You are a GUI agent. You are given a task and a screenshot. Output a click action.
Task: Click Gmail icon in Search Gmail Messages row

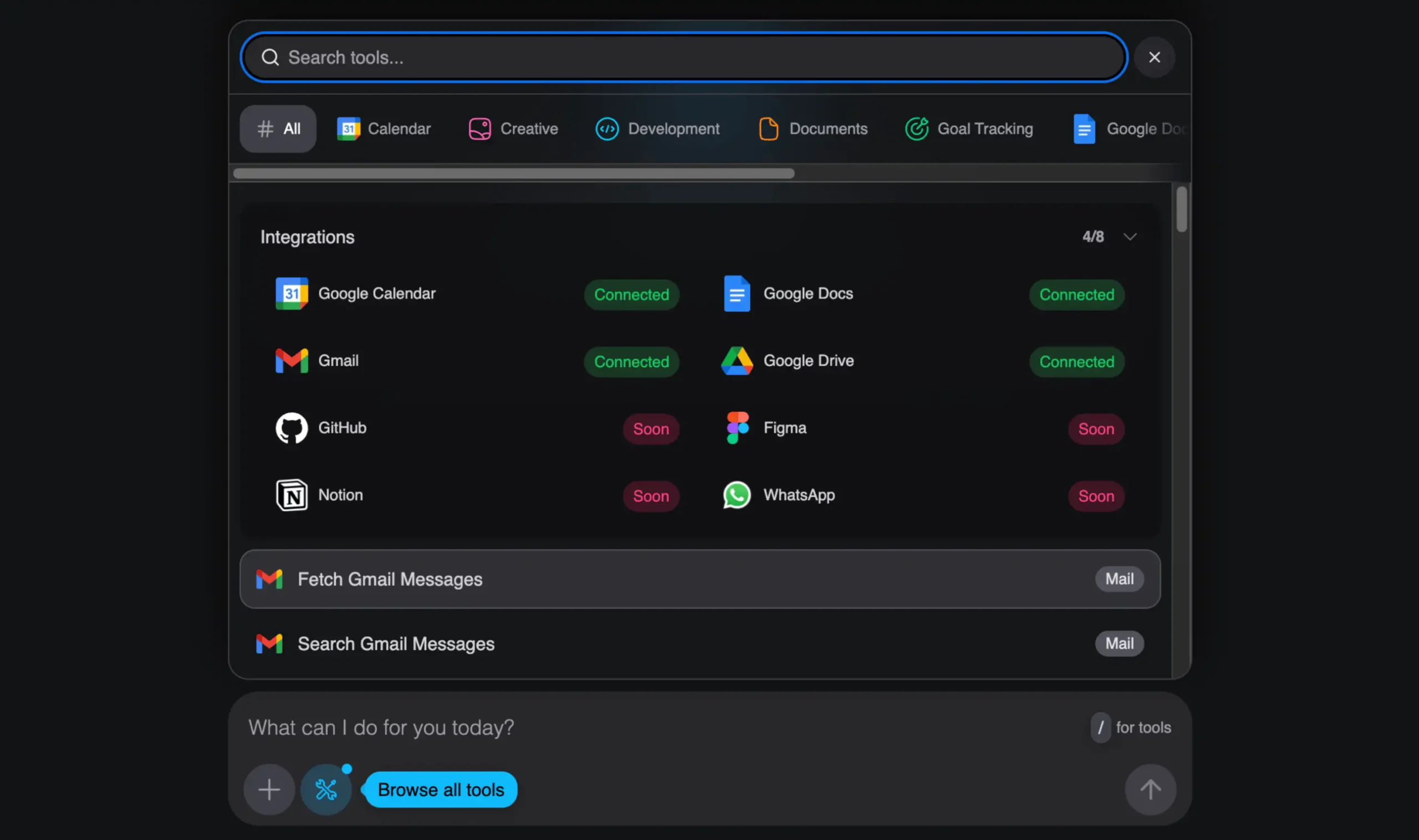269,644
